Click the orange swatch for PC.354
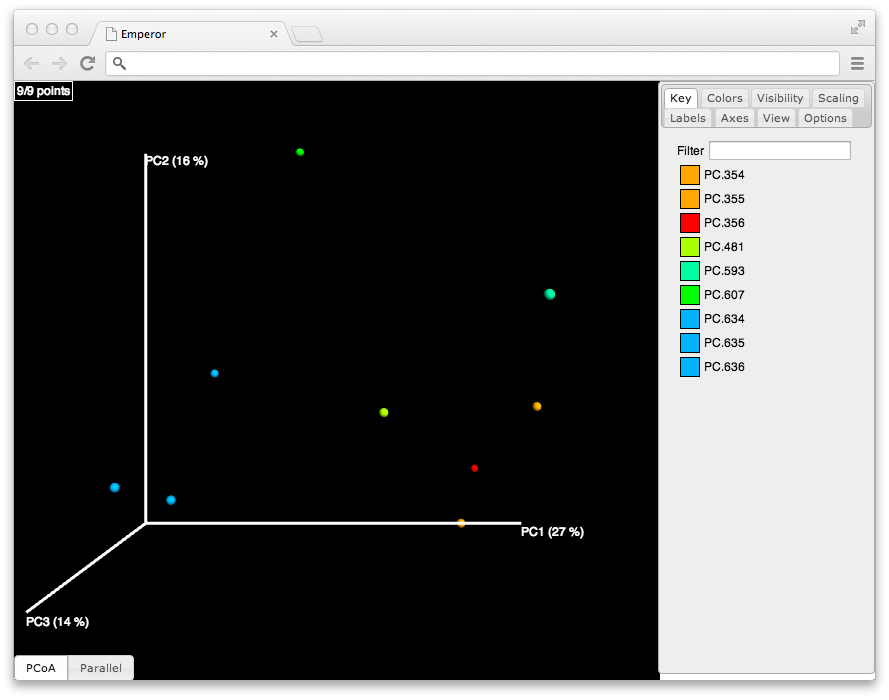889x700 pixels. 689,175
